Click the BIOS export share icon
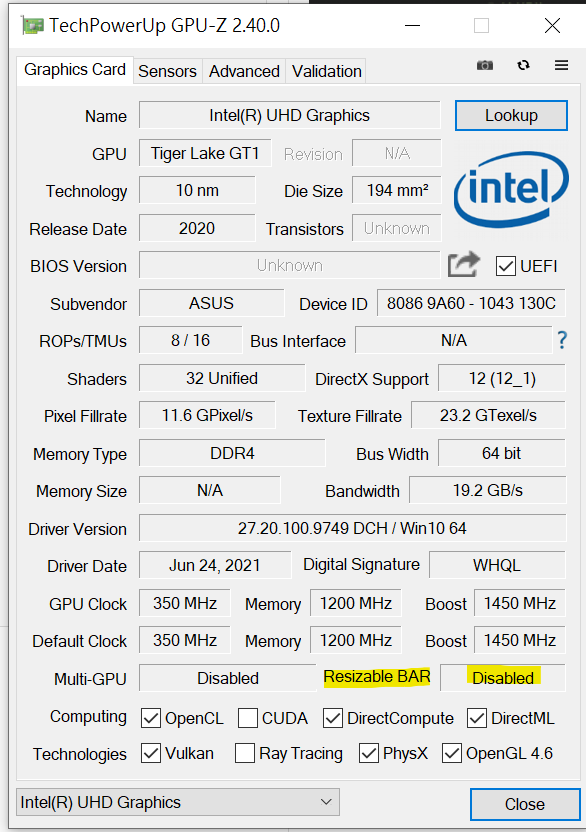Image resolution: width=586 pixels, height=832 pixels. pos(463,265)
